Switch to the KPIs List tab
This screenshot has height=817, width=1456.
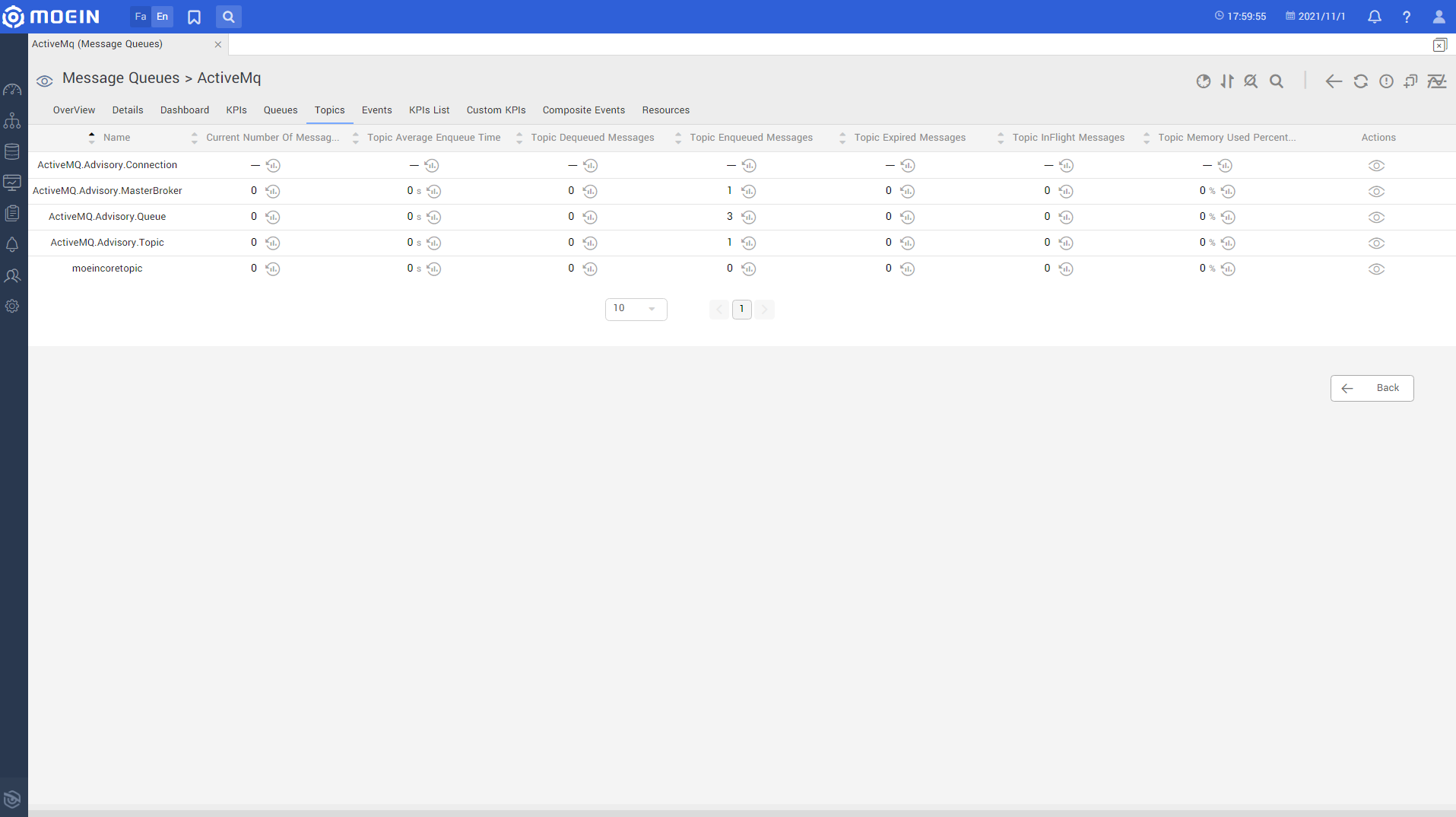pos(430,110)
